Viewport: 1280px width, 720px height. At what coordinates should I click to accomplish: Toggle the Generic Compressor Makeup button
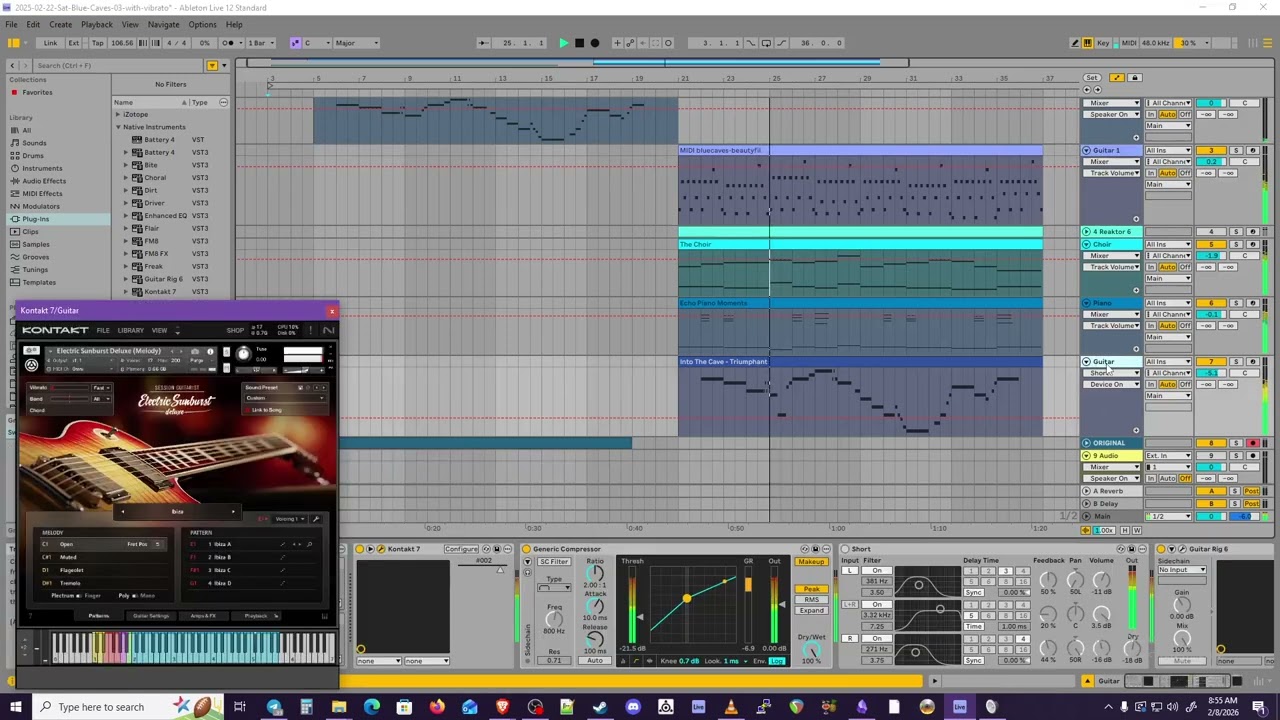pos(811,562)
